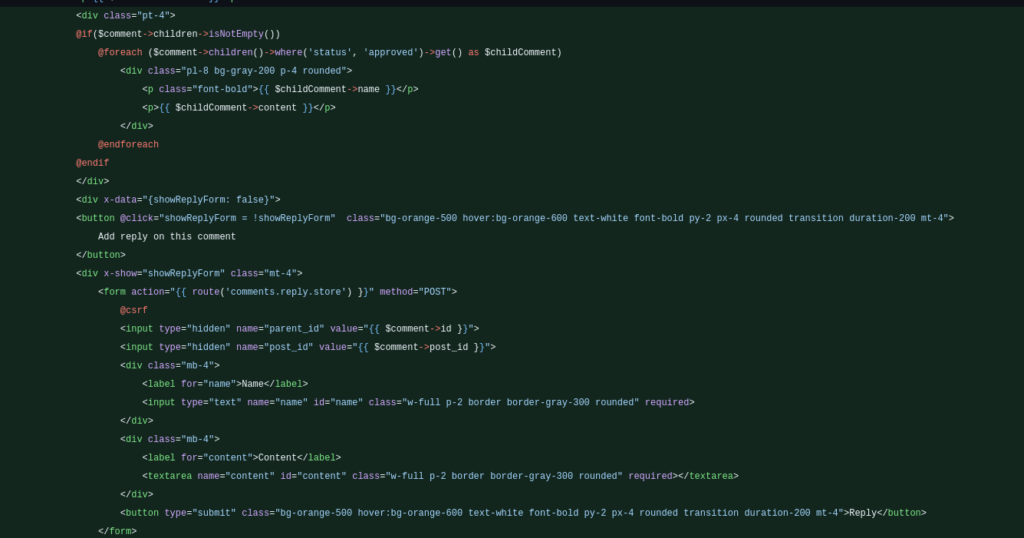
Task: Click the @endif directive
Action: (x=92, y=163)
